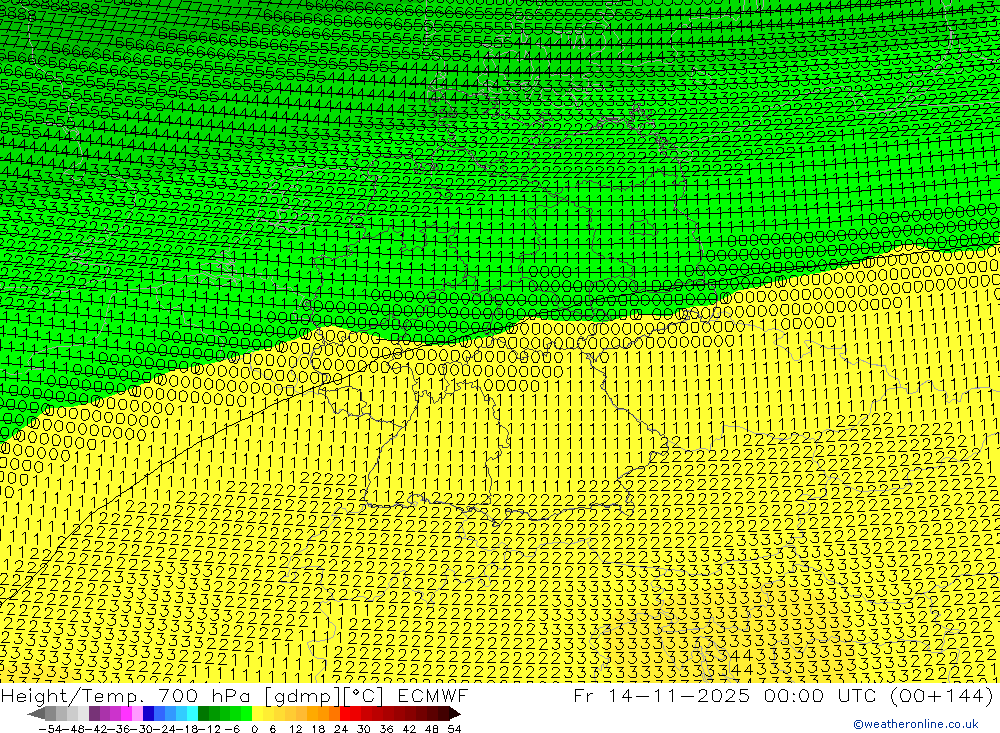
Task: Pick the darkest green legend swatch
Action: (x=203, y=714)
